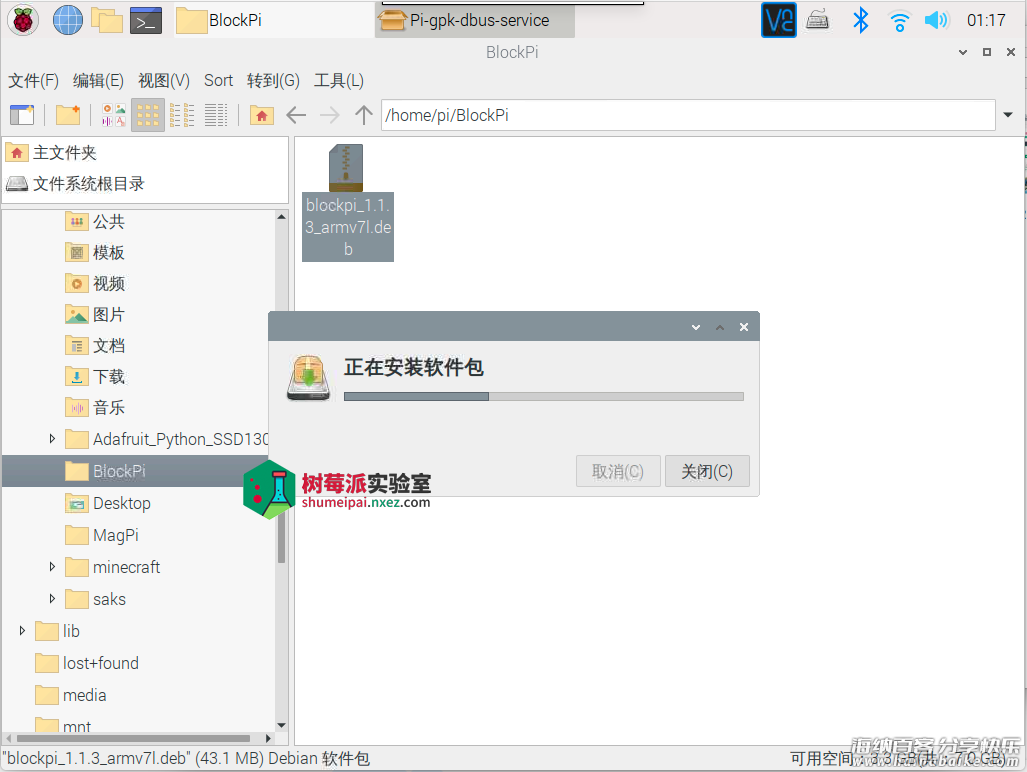Screen dimensions: 1027x772
Task: Click the package installer dialog icon
Action: tap(308, 378)
